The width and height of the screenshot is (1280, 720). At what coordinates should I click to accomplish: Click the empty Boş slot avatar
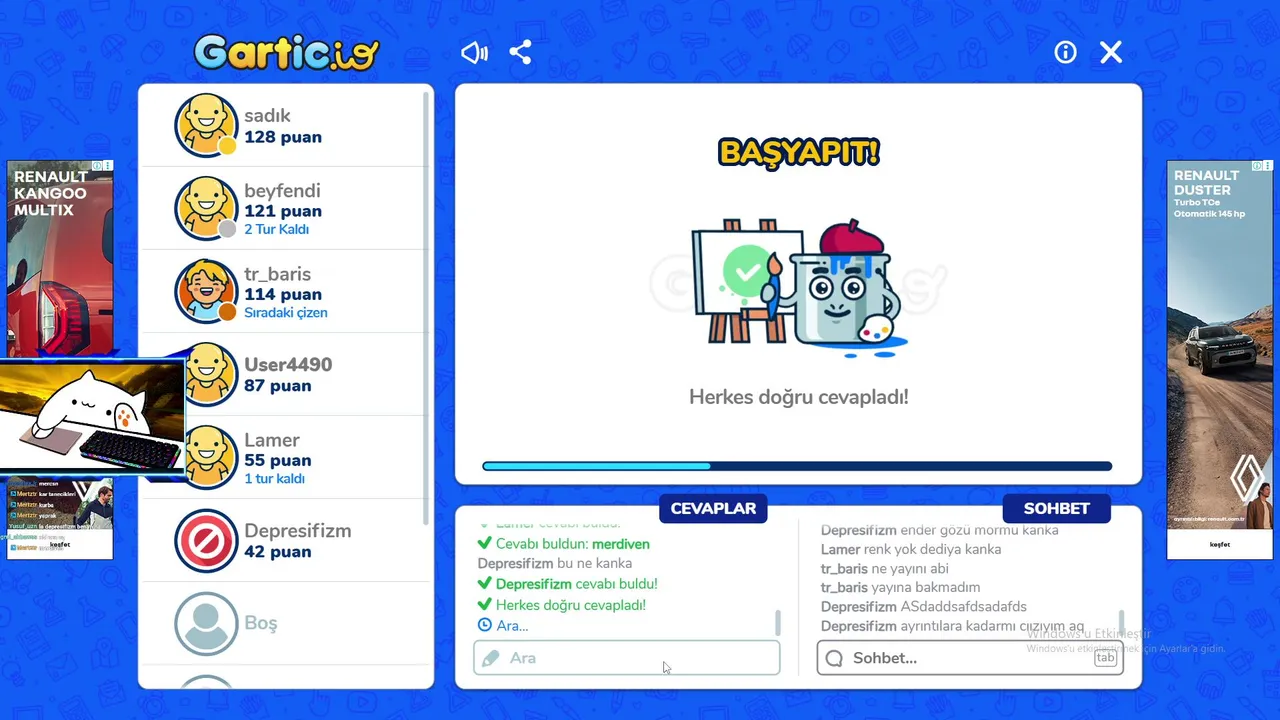207,623
